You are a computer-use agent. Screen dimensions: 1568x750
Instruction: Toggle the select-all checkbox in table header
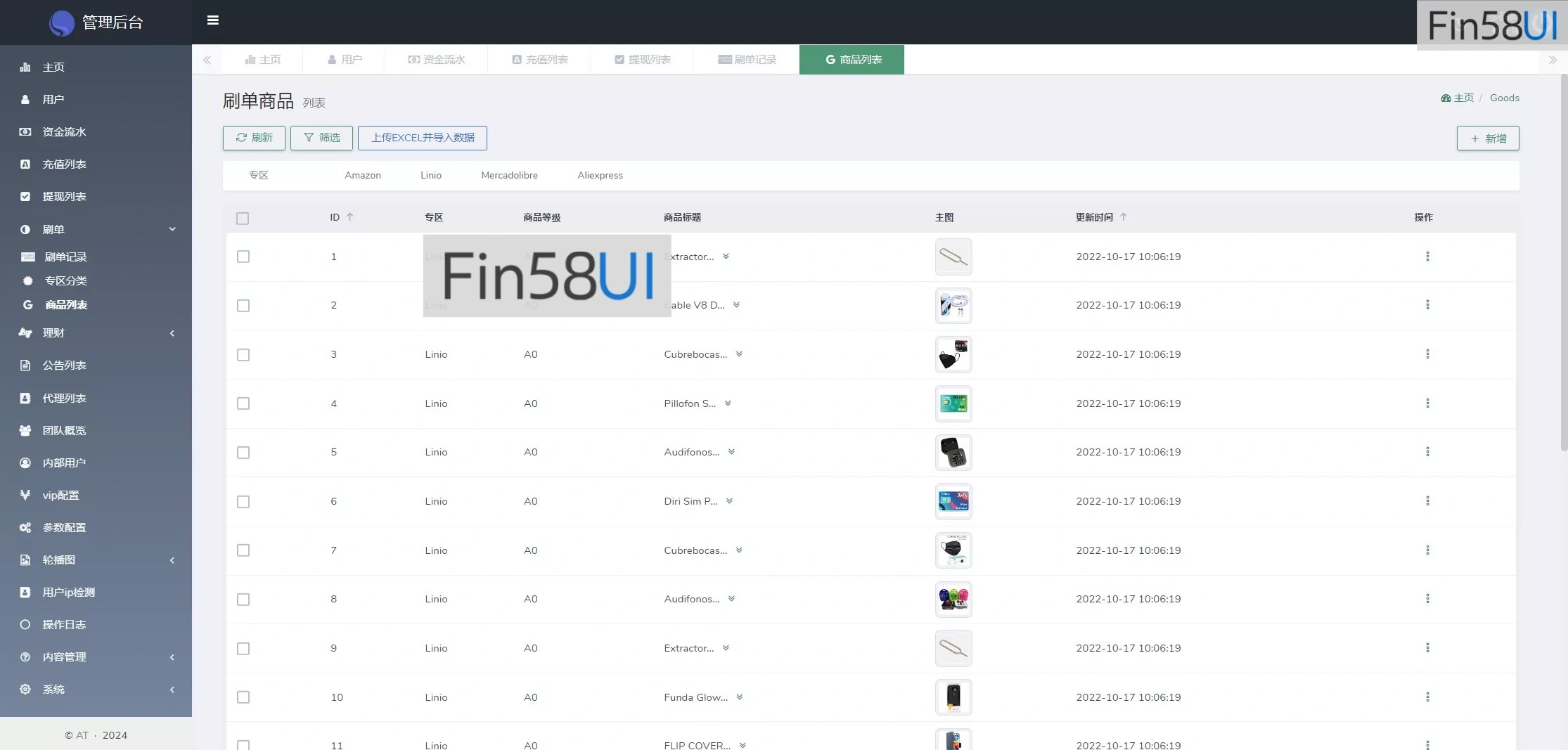click(243, 219)
